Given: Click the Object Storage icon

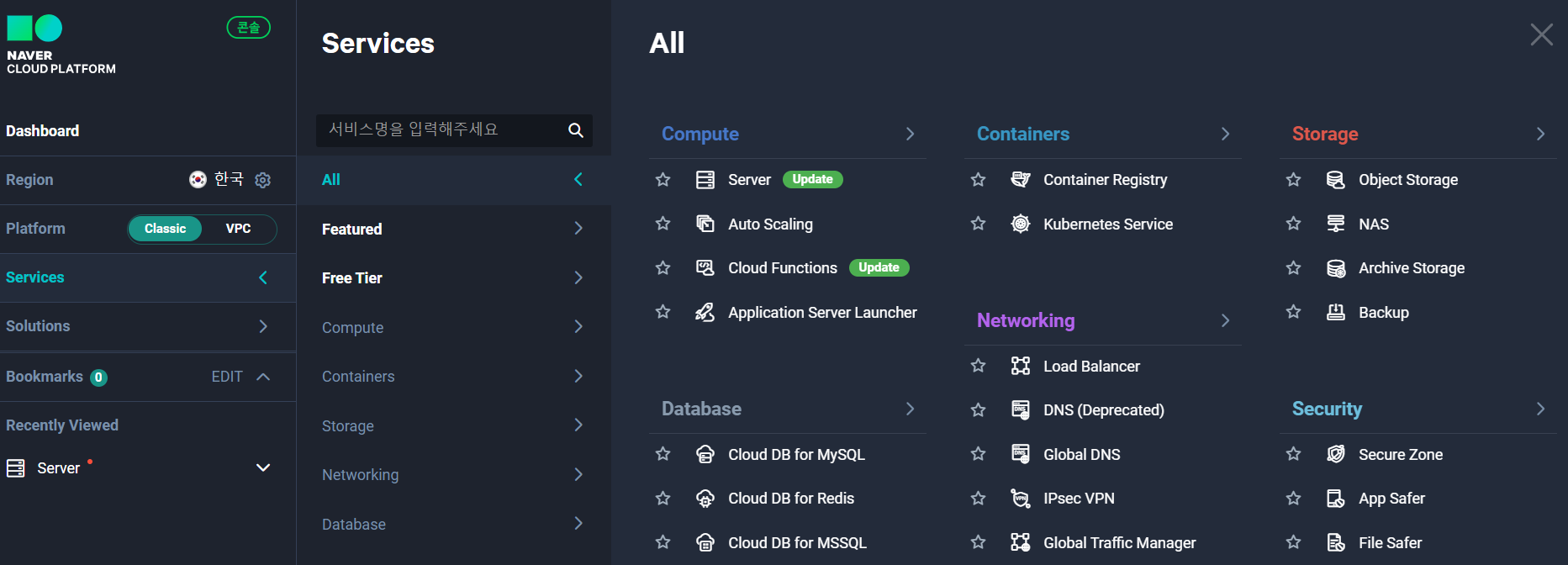Looking at the screenshot, I should [1336, 180].
